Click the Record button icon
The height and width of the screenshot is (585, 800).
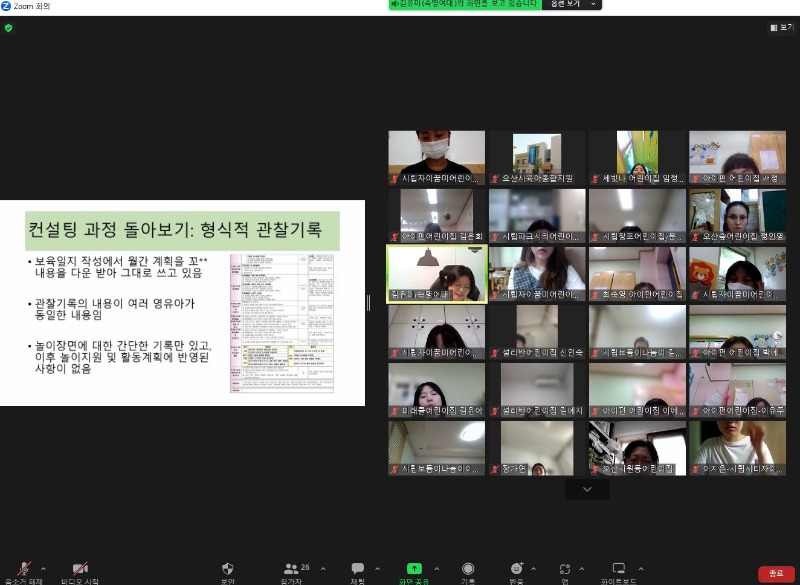[468, 569]
